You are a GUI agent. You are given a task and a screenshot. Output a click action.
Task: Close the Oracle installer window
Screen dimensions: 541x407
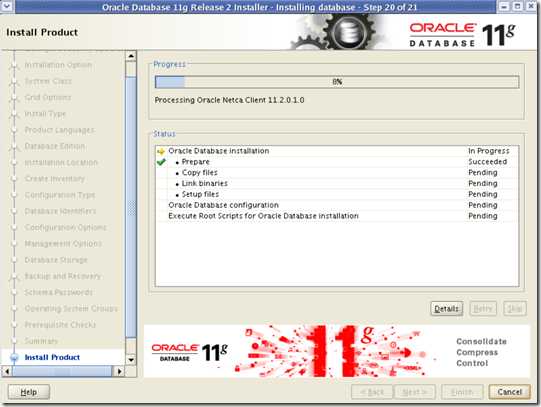coord(531,6)
